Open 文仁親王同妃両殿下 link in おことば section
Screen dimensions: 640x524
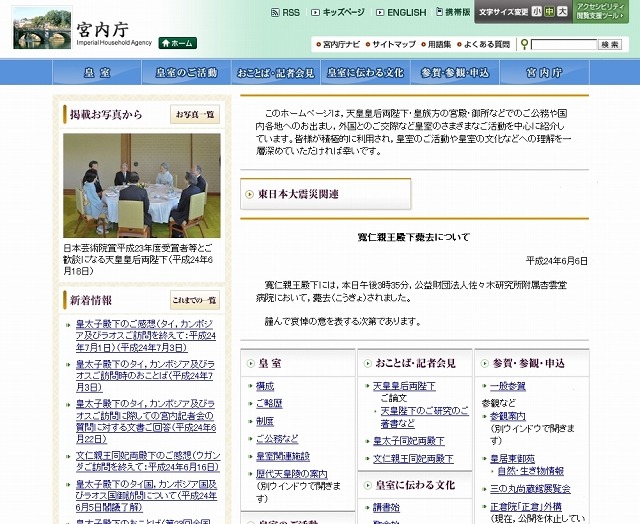(x=413, y=459)
